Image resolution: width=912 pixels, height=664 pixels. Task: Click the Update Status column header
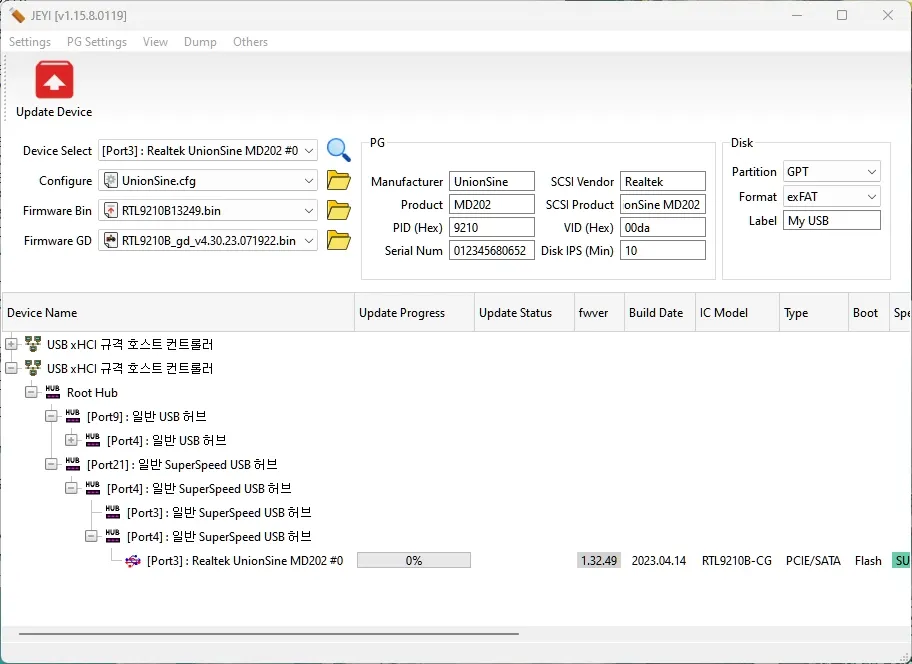tap(524, 312)
